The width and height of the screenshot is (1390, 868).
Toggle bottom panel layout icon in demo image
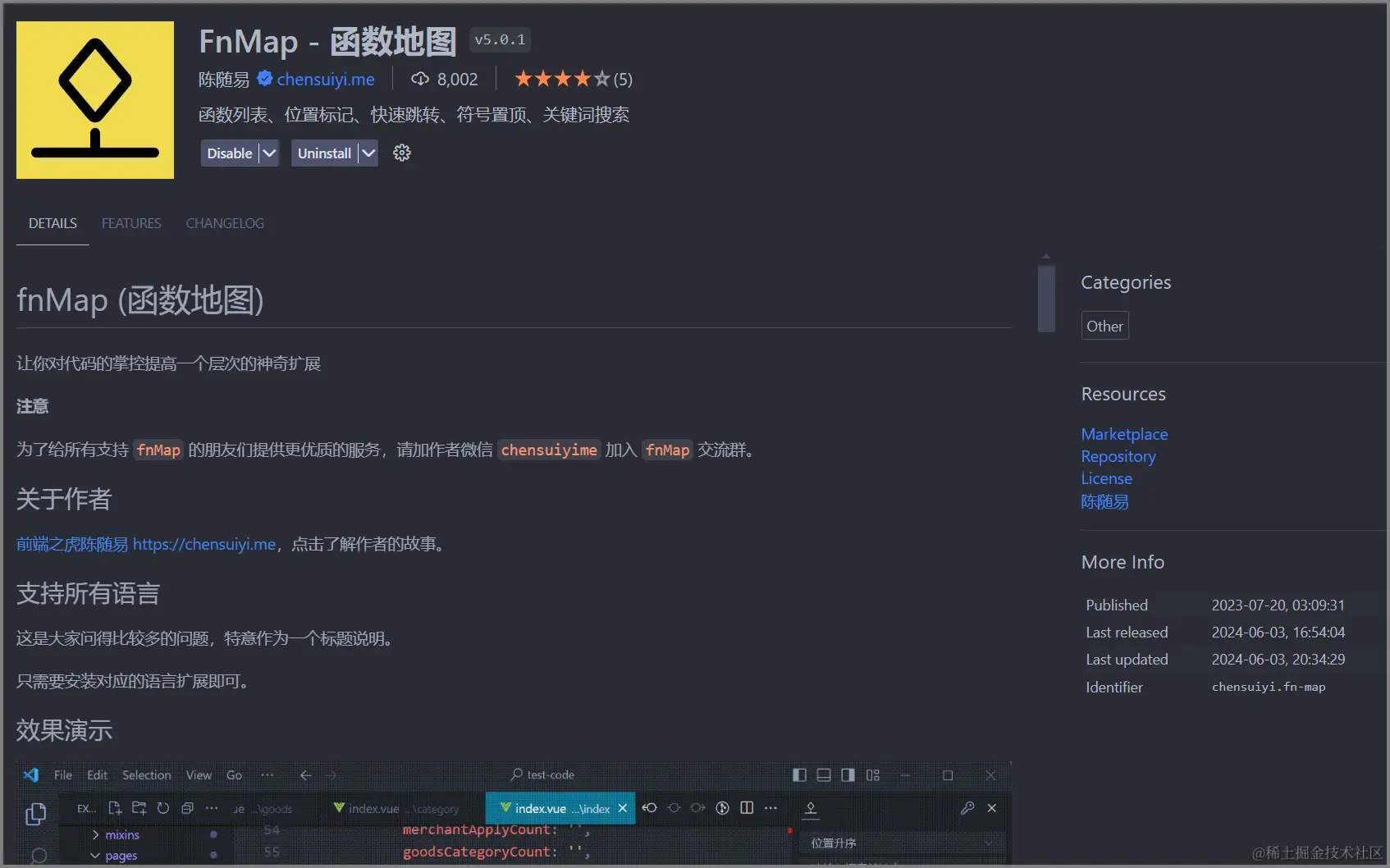(824, 775)
